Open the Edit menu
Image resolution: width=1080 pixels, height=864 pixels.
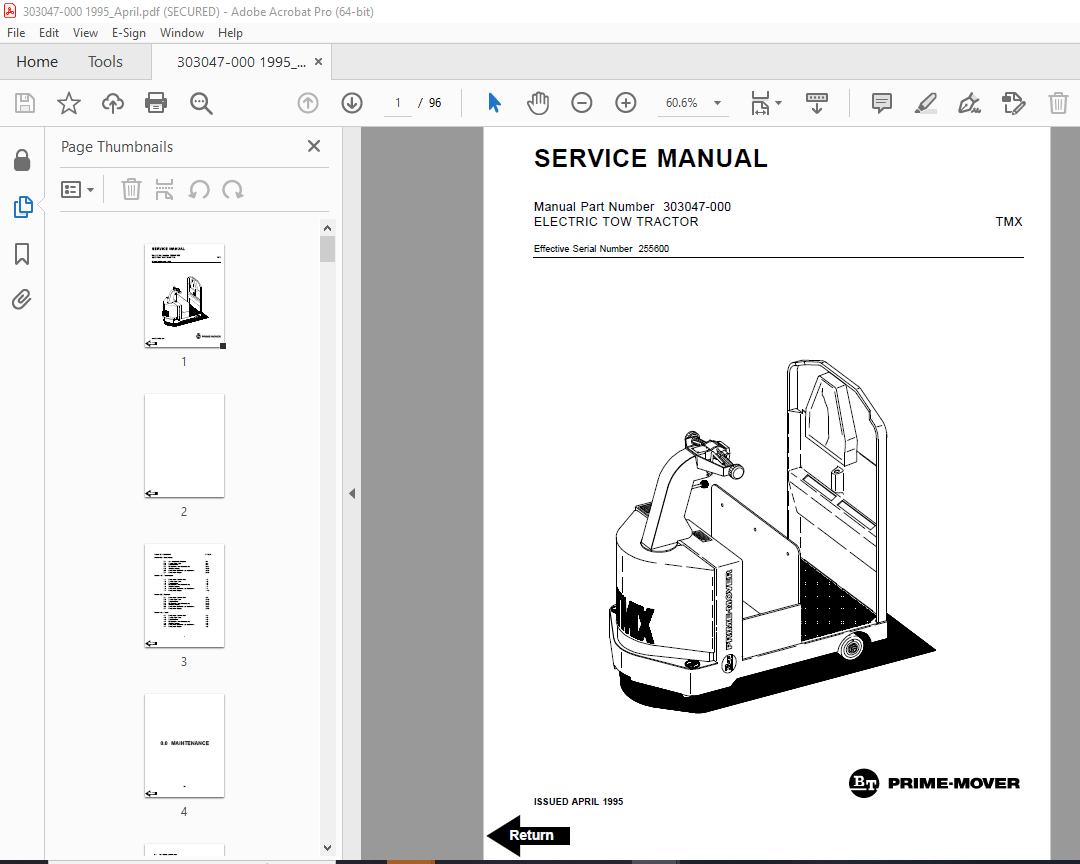pyautogui.click(x=49, y=32)
